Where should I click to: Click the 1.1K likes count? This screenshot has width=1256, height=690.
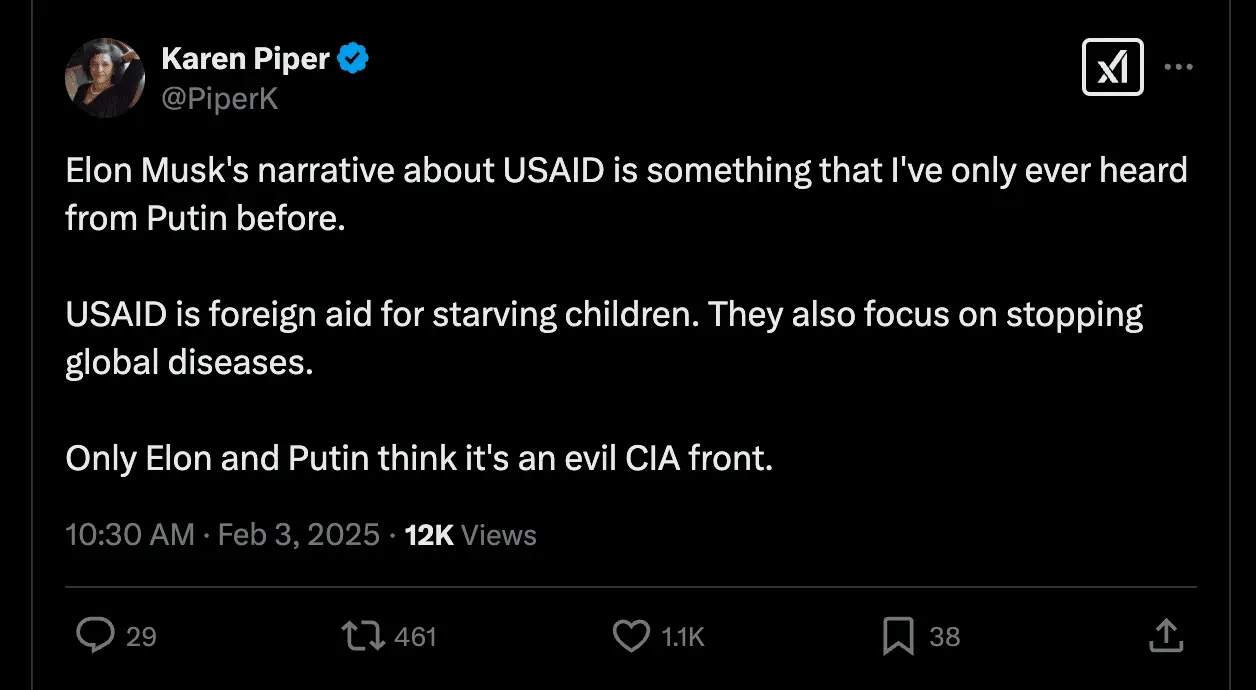(684, 637)
